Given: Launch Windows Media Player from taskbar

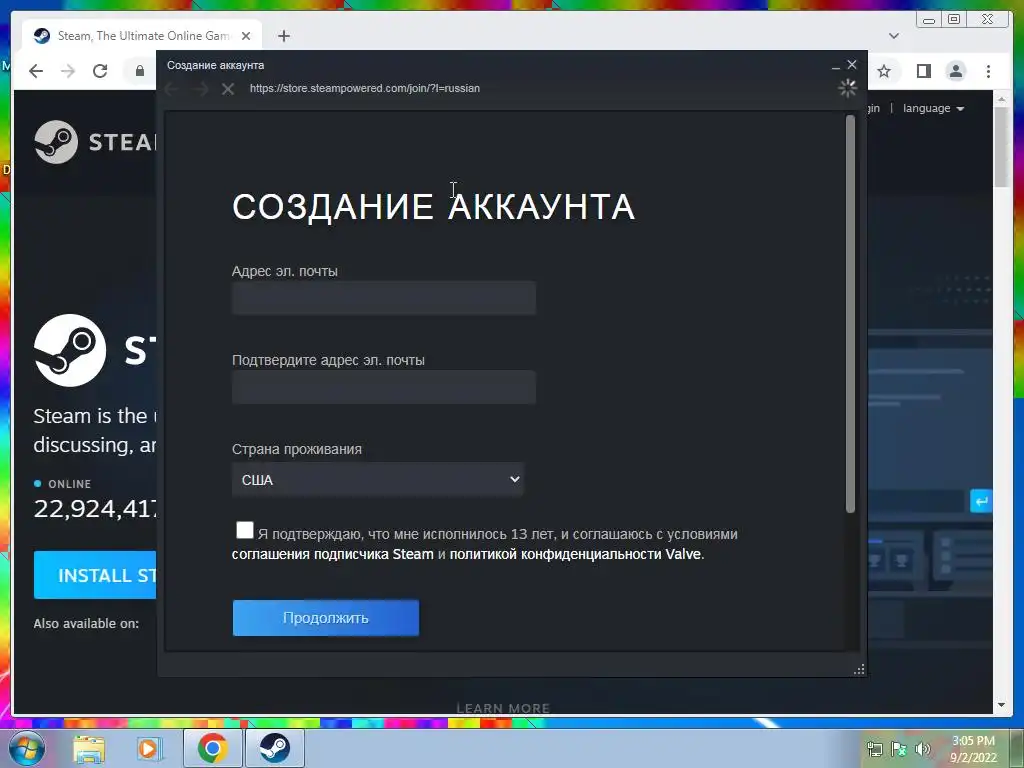Looking at the screenshot, I should tap(149, 748).
